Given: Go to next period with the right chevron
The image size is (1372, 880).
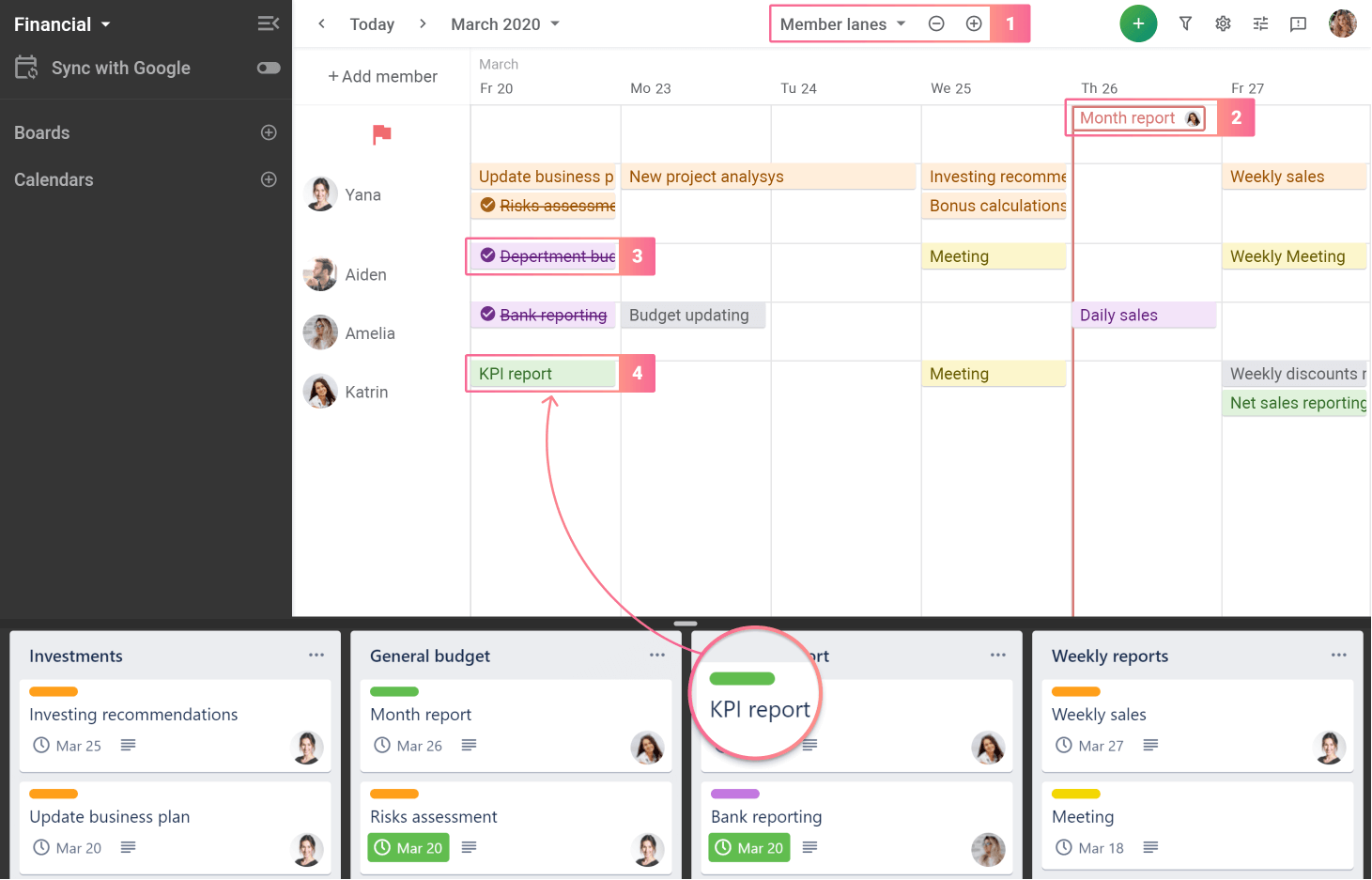Looking at the screenshot, I should click(x=423, y=24).
